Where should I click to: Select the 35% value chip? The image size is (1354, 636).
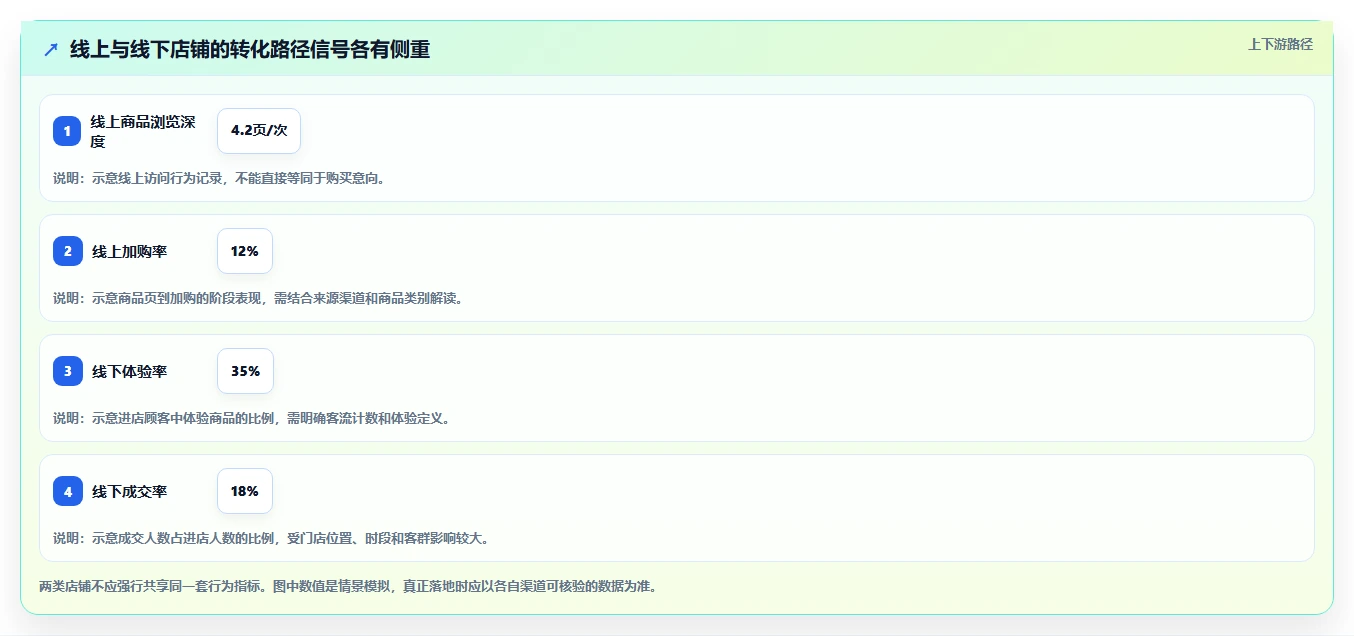click(x=245, y=371)
